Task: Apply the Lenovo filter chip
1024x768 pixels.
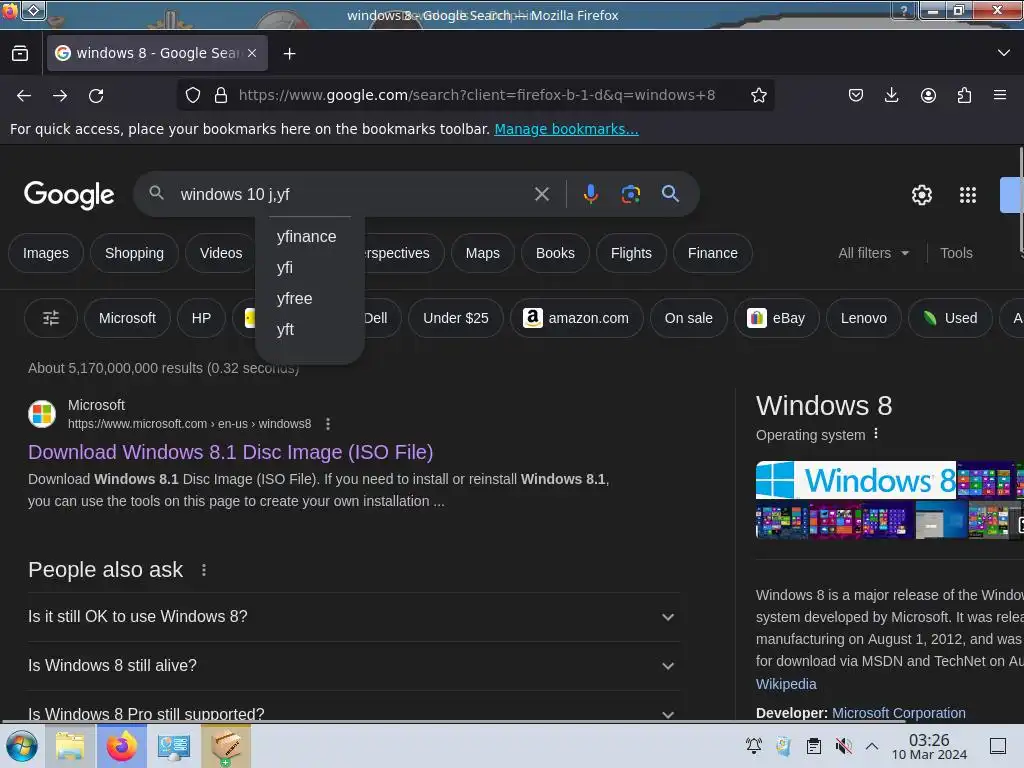Action: coord(863,318)
